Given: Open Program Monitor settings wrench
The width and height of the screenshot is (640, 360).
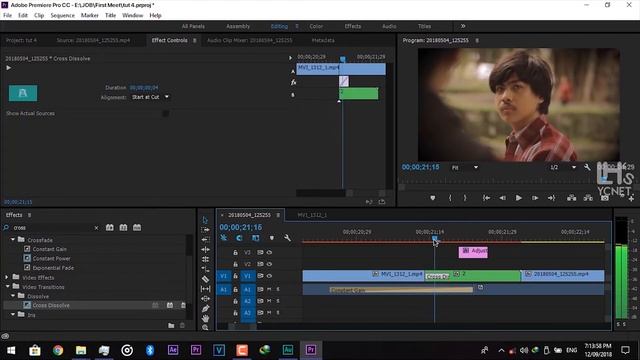Looking at the screenshot, I should (x=587, y=167).
